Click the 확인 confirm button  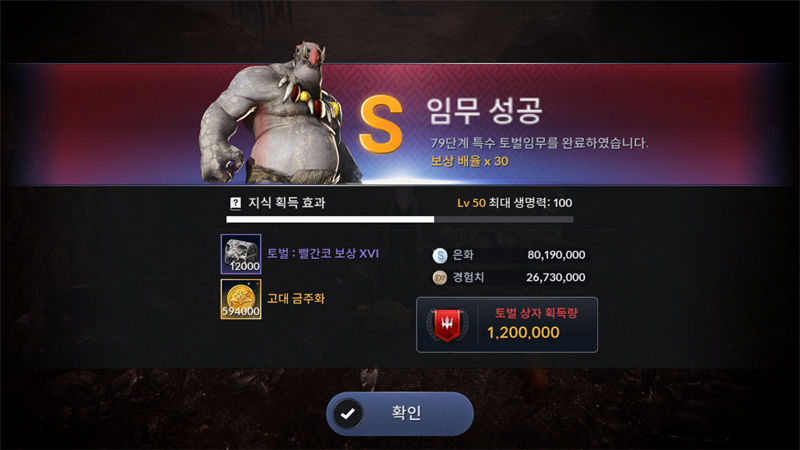coord(399,413)
